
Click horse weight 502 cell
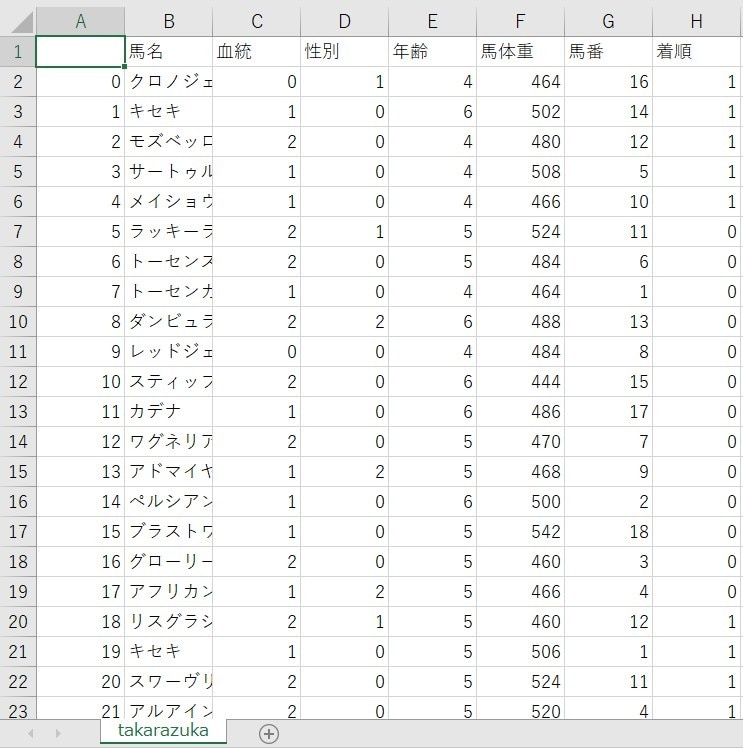(x=520, y=112)
